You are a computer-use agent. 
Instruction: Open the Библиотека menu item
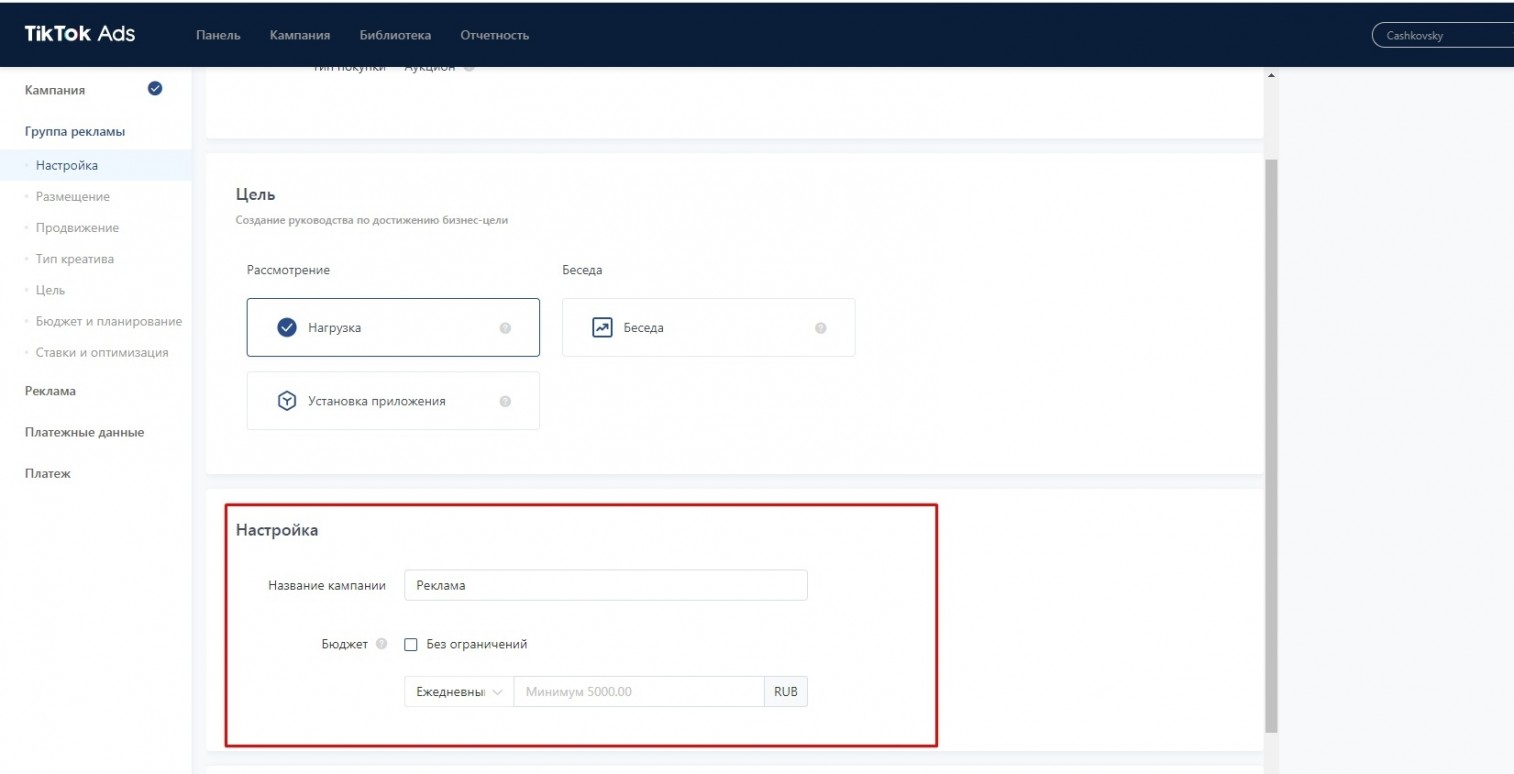[x=395, y=35]
